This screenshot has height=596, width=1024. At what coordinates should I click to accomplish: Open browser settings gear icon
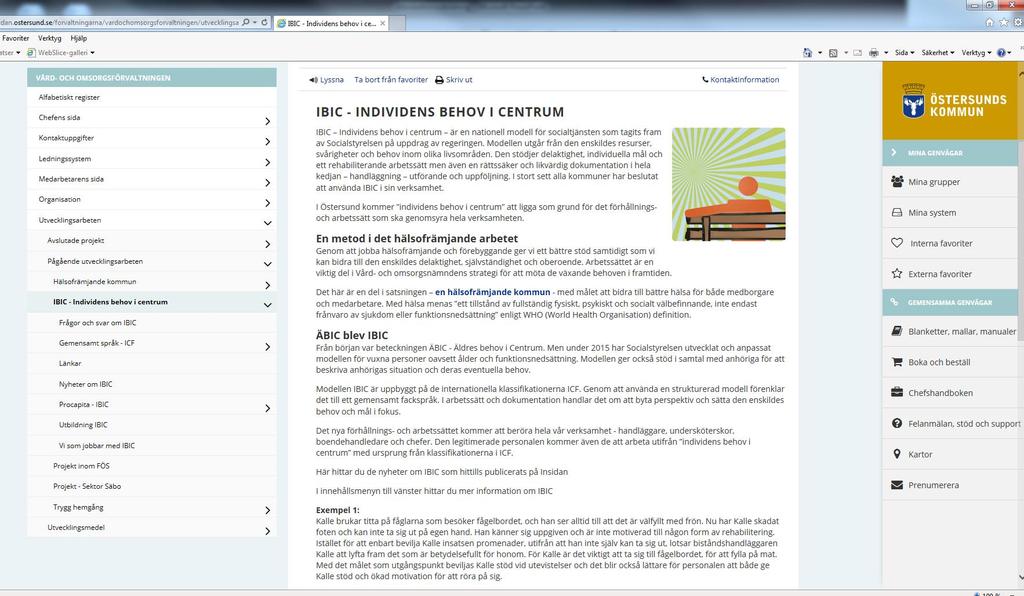click(x=1018, y=22)
